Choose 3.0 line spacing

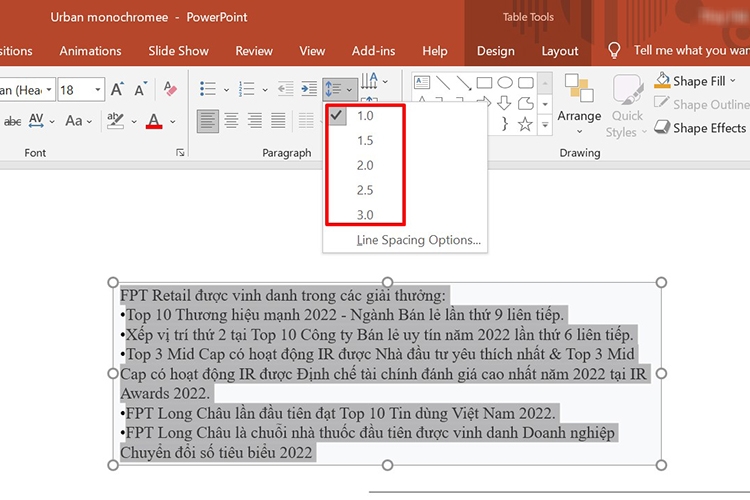click(365, 214)
